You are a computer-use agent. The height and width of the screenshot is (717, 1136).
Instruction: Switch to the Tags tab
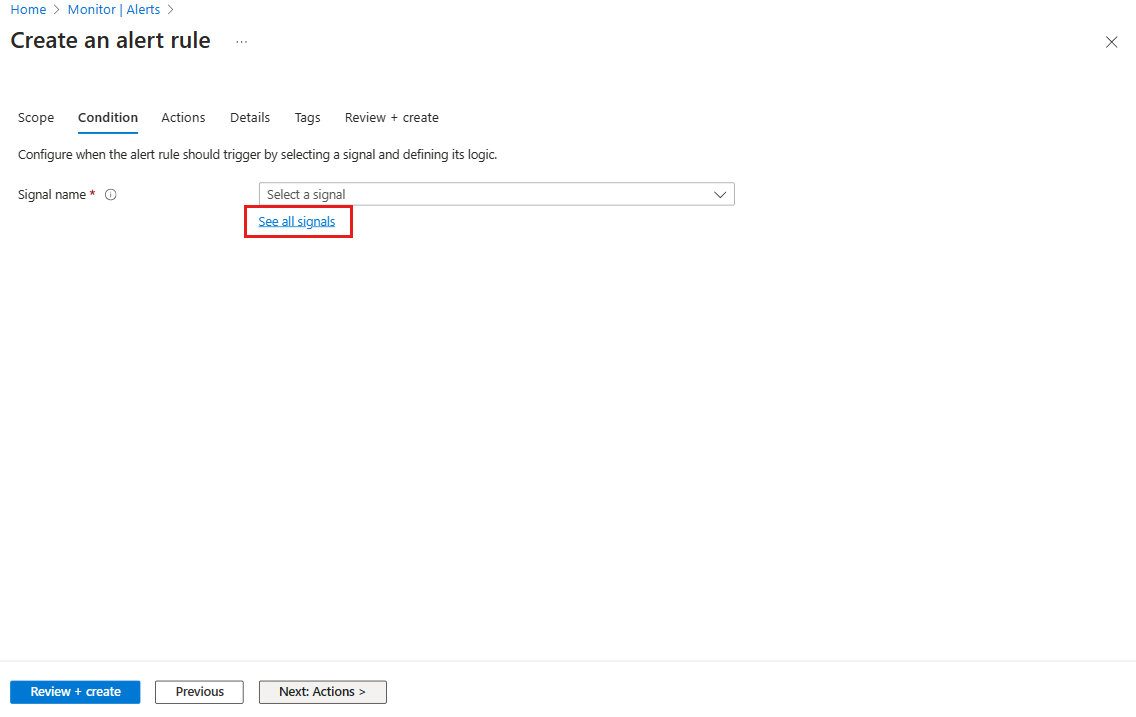(307, 117)
